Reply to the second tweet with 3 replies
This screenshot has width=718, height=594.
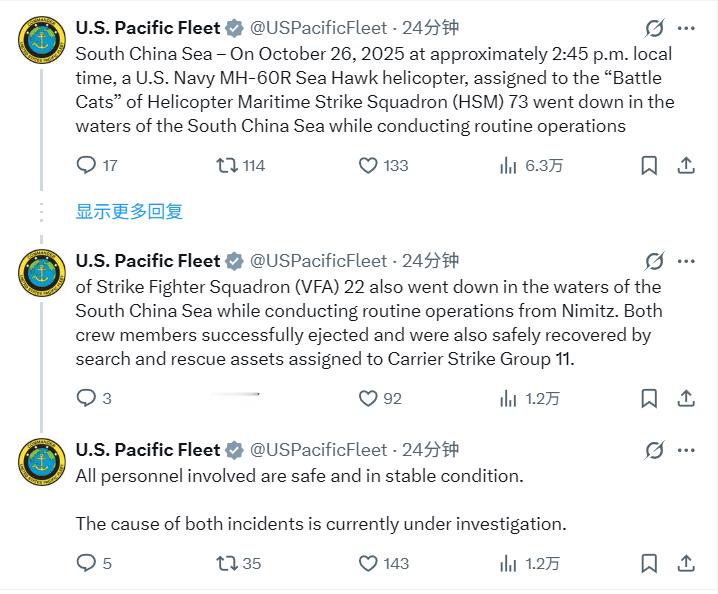(x=87, y=398)
